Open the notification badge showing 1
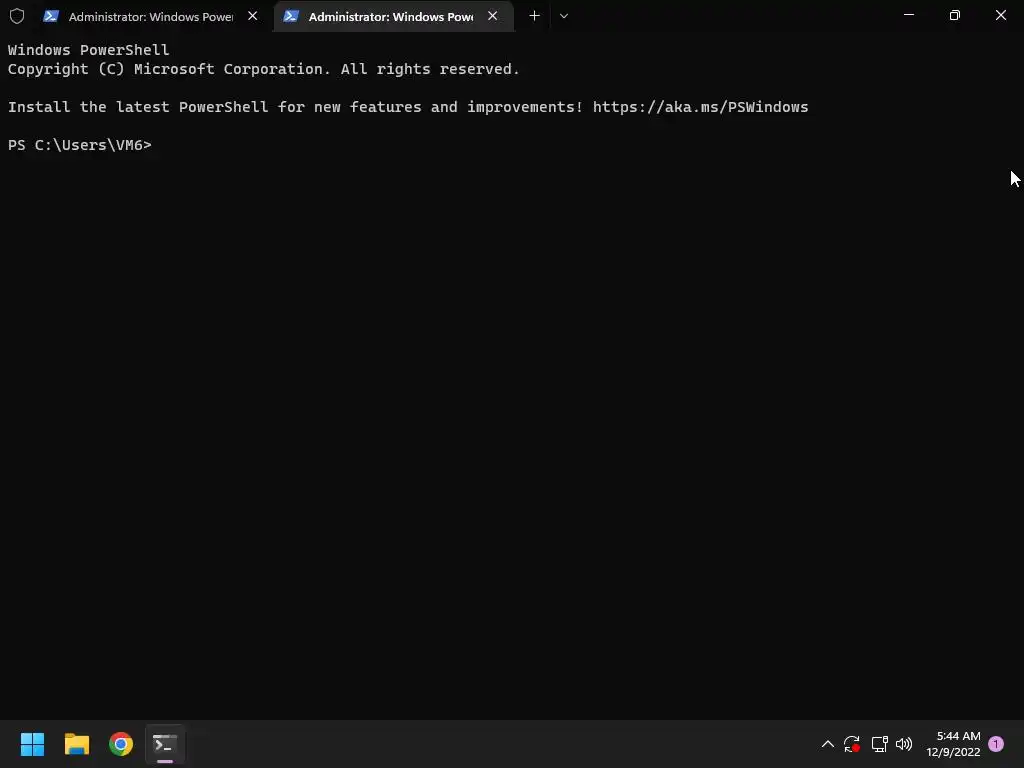Viewport: 1024px width, 768px height. (x=996, y=744)
